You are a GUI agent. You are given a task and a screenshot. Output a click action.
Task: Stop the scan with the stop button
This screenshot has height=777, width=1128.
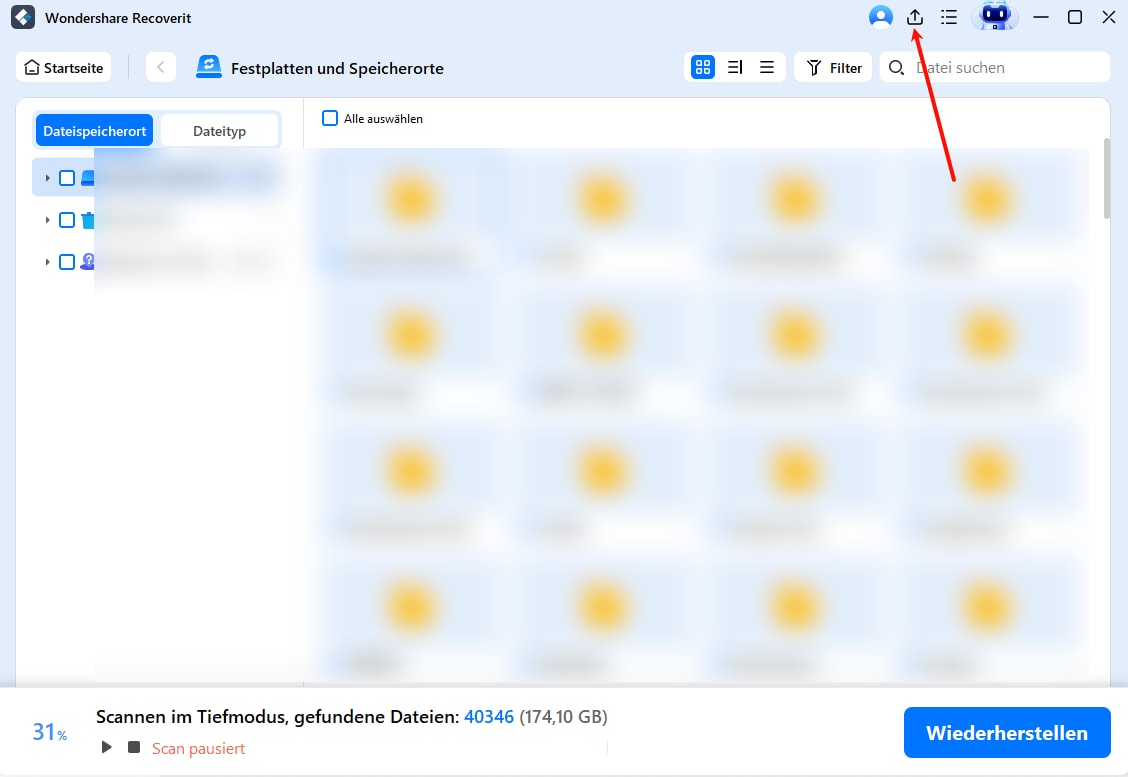click(x=134, y=747)
